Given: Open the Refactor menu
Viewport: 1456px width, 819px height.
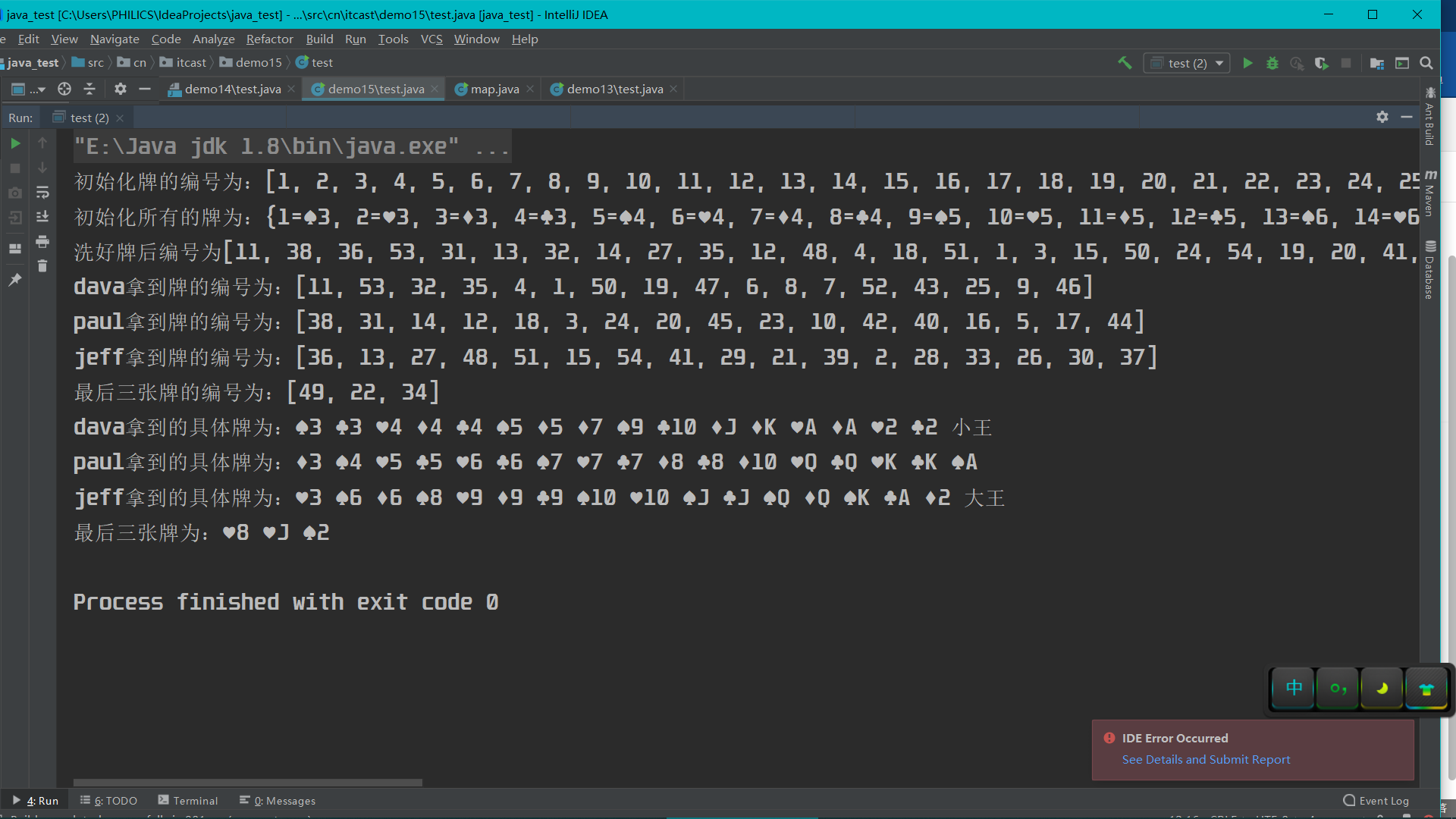Looking at the screenshot, I should click(x=269, y=39).
